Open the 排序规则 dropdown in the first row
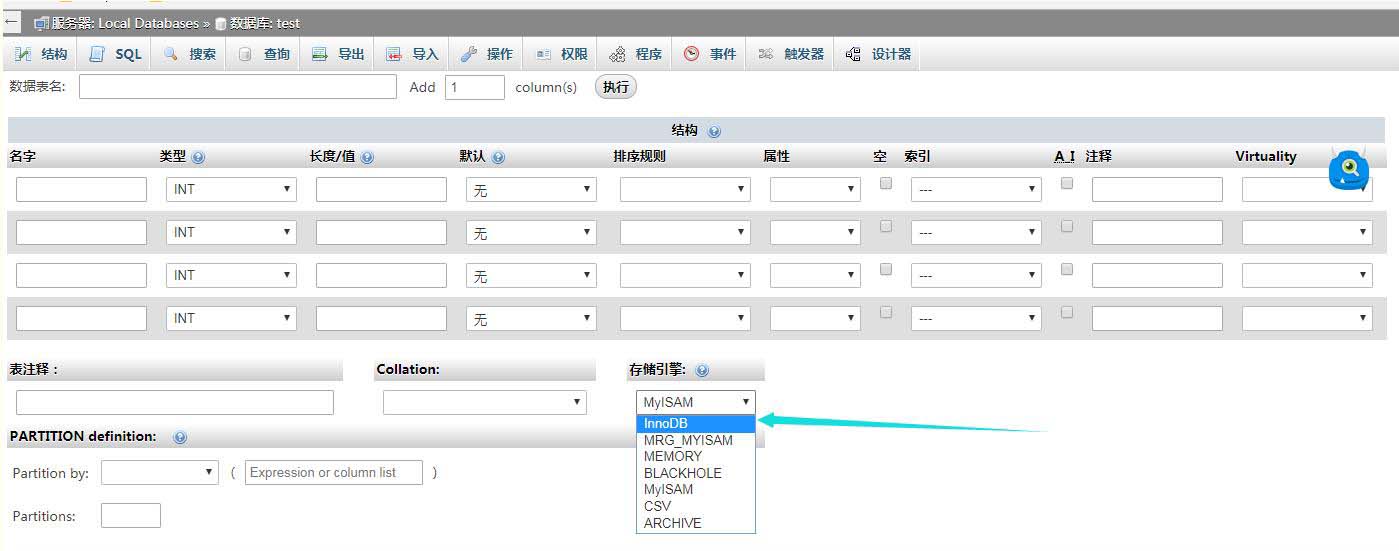Viewport: 1399px width, 551px height. tap(685, 190)
